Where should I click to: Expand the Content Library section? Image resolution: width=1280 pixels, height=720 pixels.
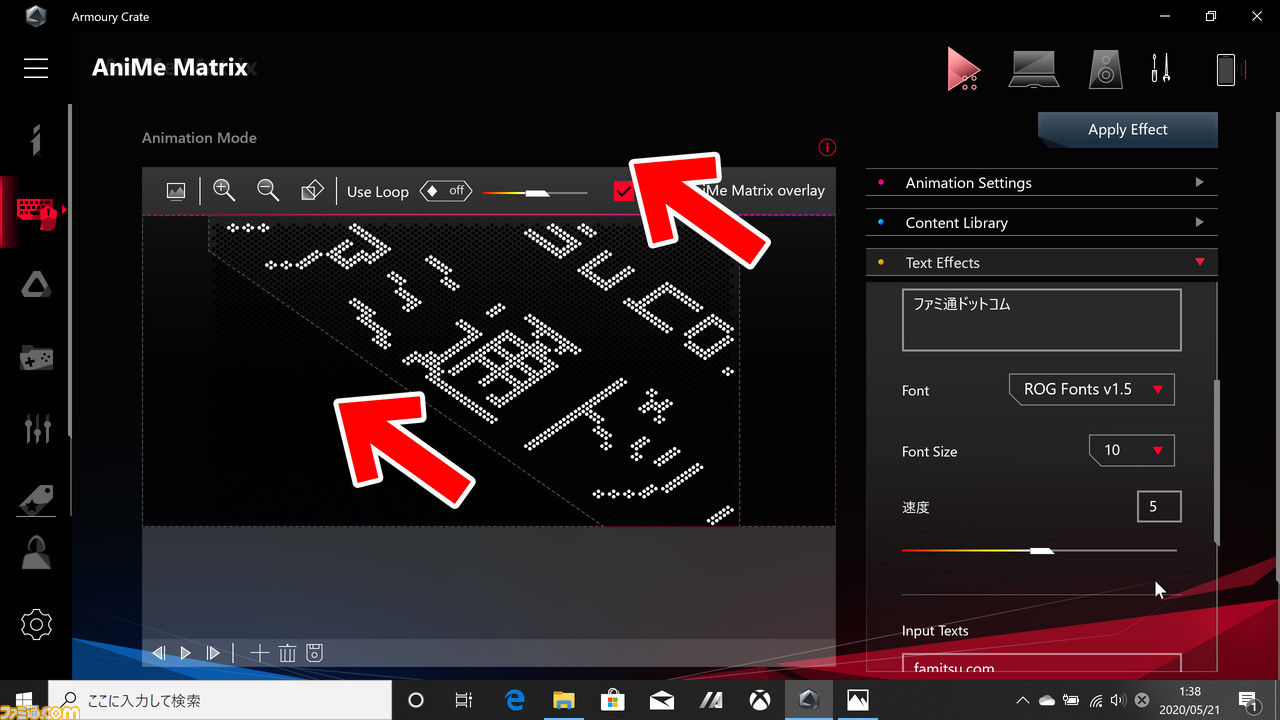[1041, 223]
